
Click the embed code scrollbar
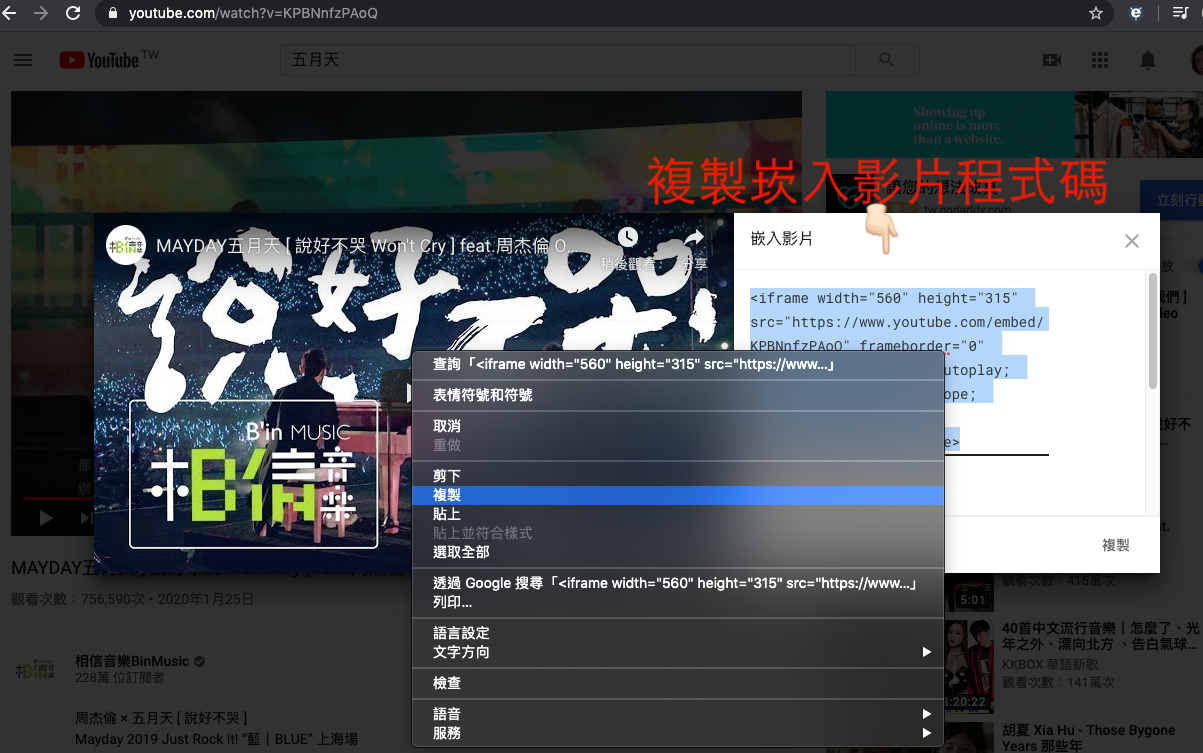(x=1152, y=331)
